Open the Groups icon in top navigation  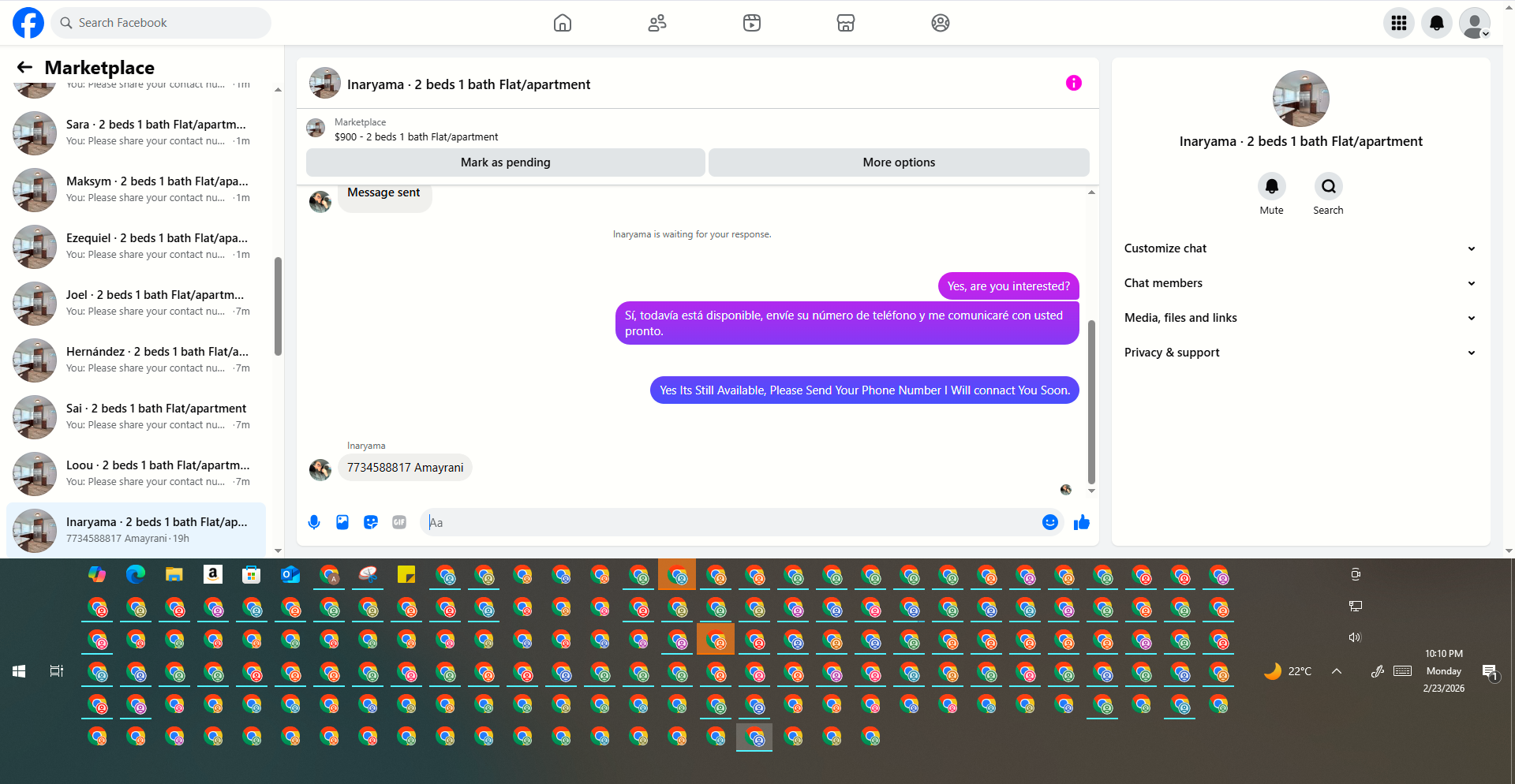(941, 23)
